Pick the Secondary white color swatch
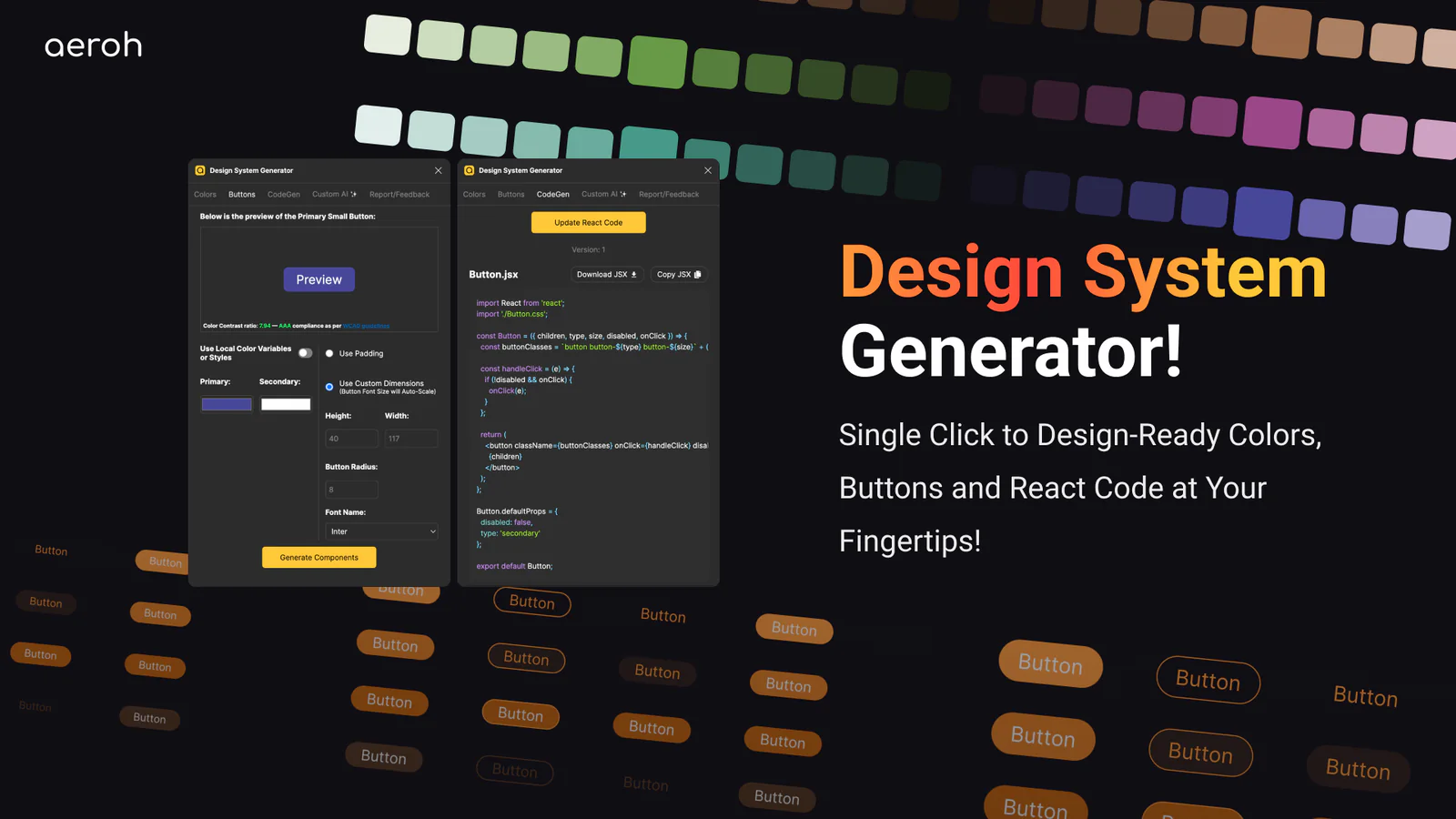This screenshot has height=819, width=1456. click(x=286, y=404)
